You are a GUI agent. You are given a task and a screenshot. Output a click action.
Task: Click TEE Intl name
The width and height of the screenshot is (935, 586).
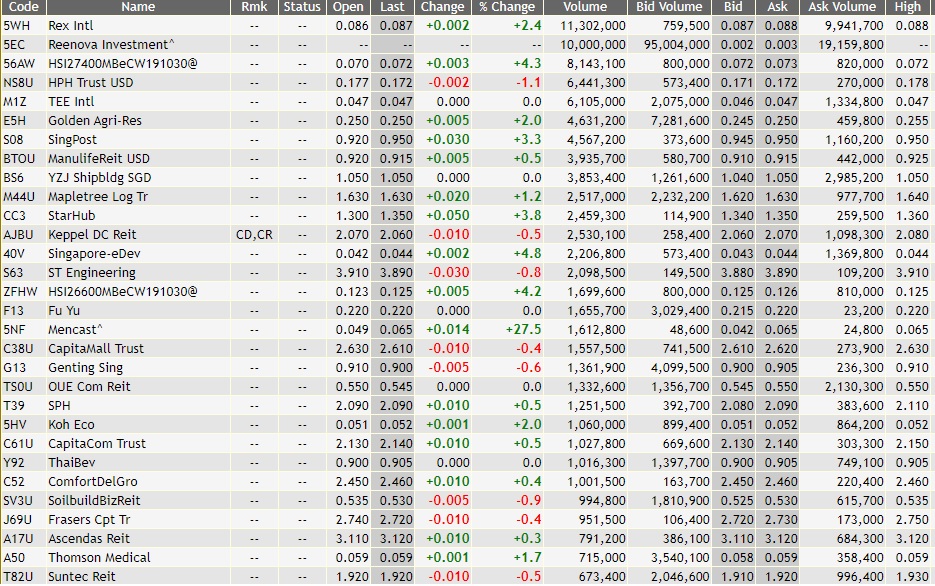pos(71,102)
